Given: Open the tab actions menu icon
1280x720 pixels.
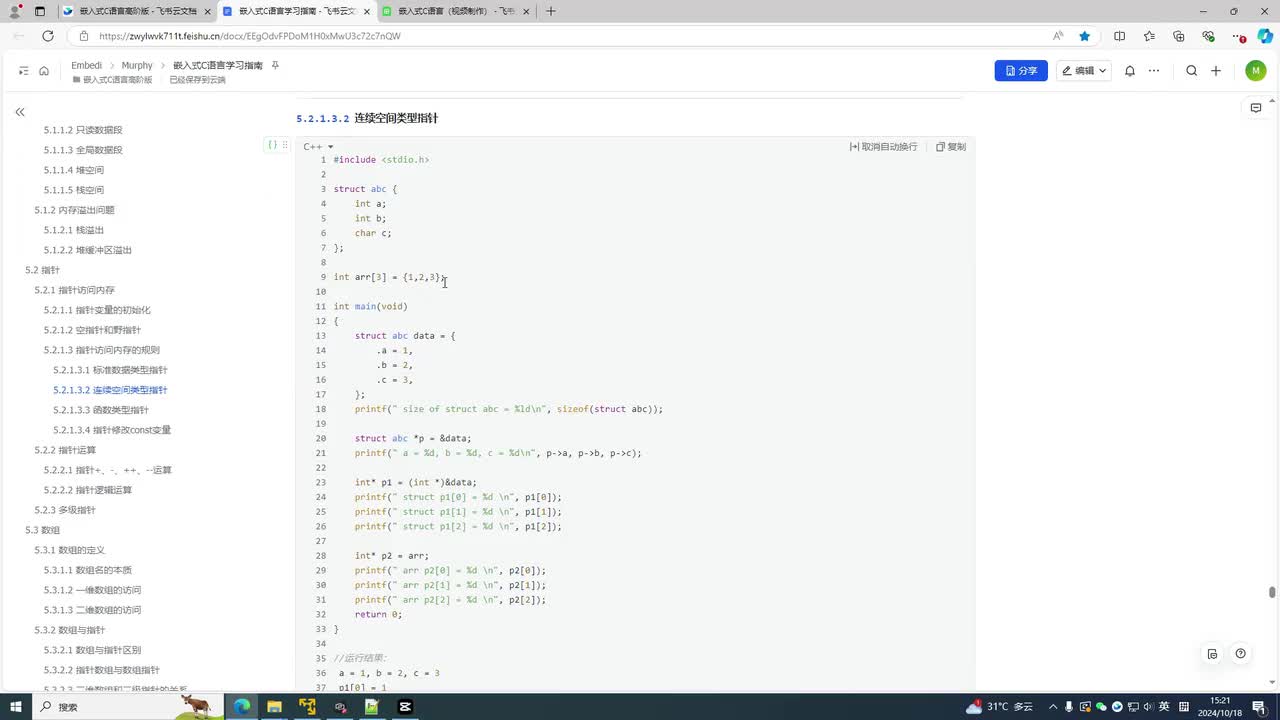Looking at the screenshot, I should pyautogui.click(x=40, y=11).
